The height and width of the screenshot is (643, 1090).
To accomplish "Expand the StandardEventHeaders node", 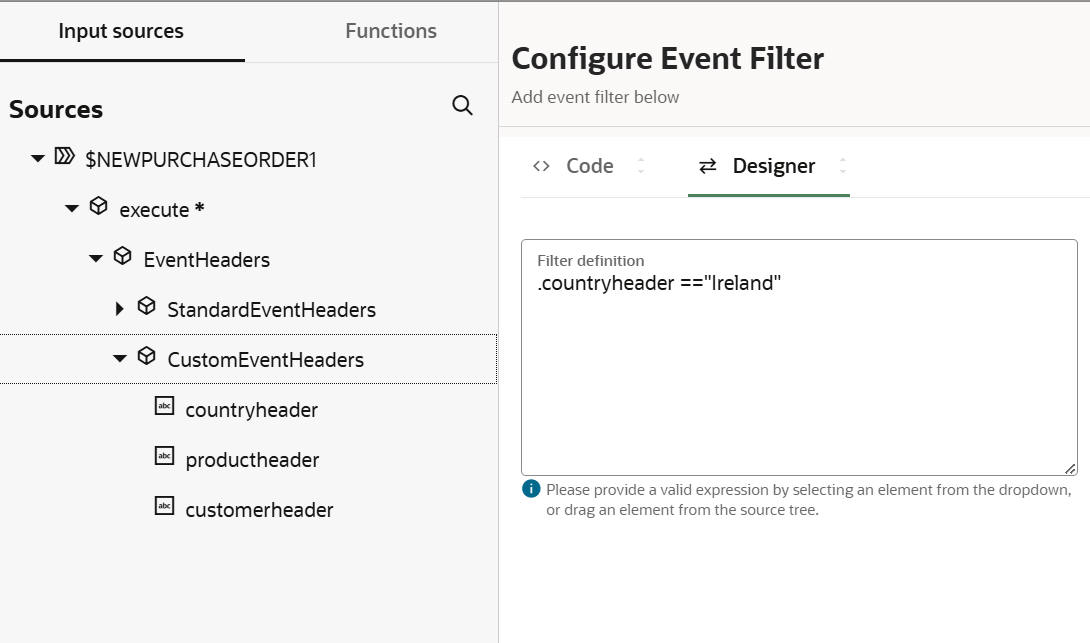I will [120, 309].
